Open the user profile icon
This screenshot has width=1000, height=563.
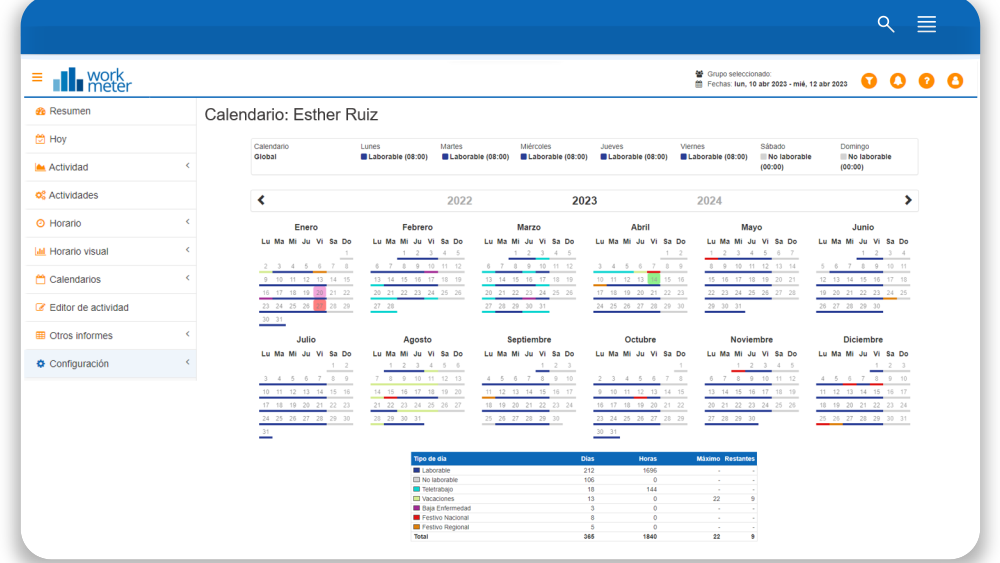955,80
